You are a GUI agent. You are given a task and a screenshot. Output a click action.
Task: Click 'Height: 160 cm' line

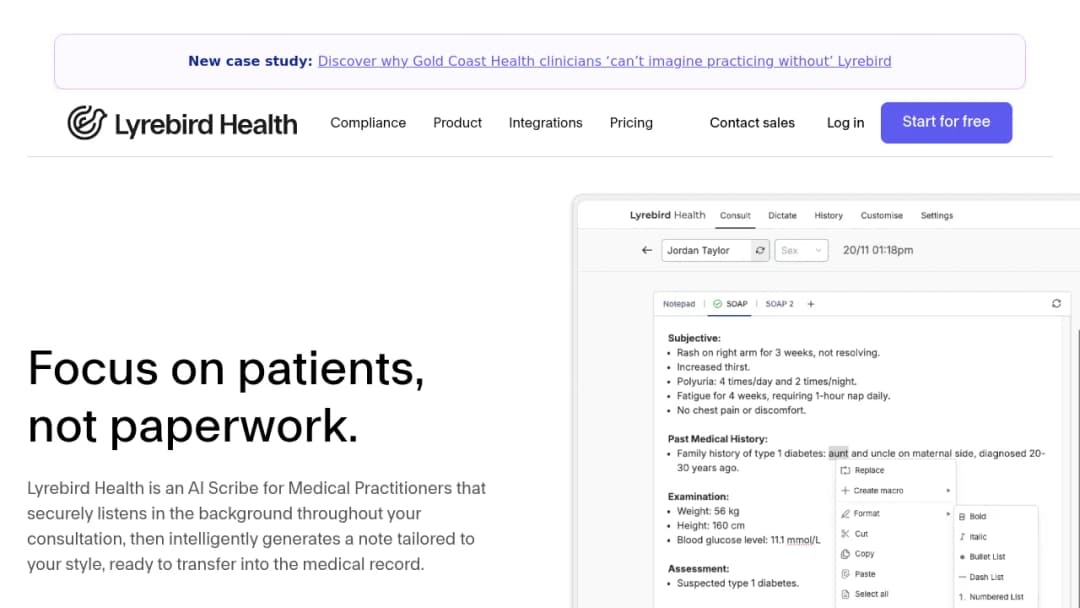pos(711,525)
